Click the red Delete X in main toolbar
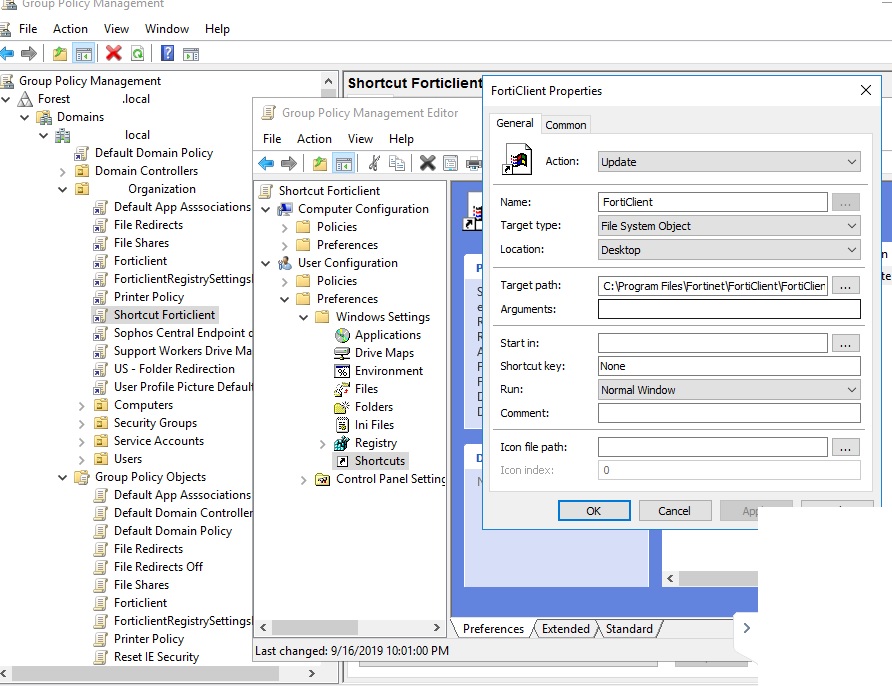This screenshot has width=892, height=686. (x=113, y=53)
